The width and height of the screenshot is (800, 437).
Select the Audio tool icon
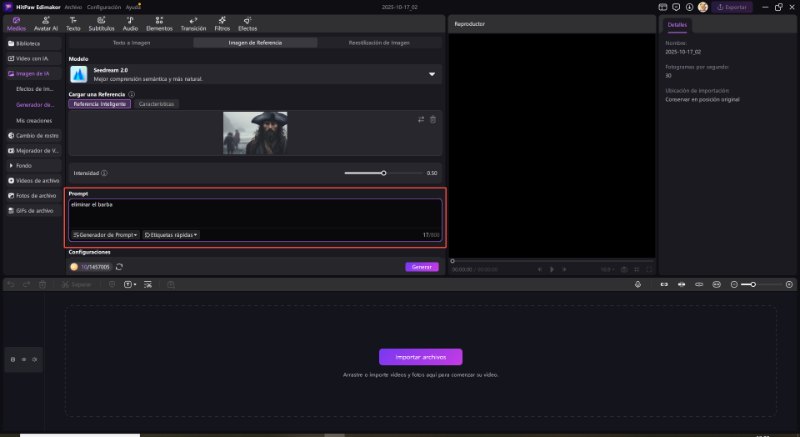130,24
